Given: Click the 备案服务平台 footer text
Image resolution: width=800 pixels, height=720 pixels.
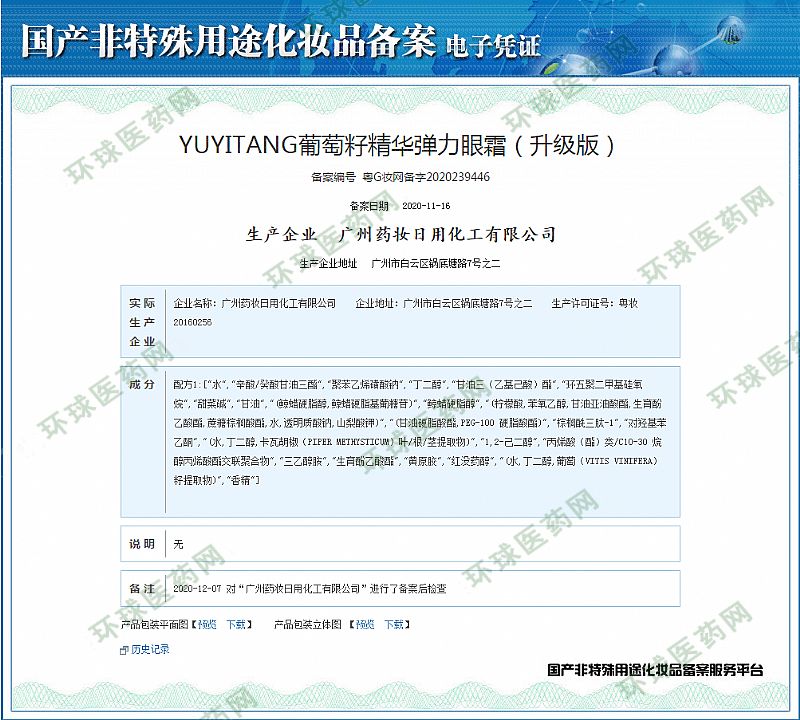Looking at the screenshot, I should 655,669.
